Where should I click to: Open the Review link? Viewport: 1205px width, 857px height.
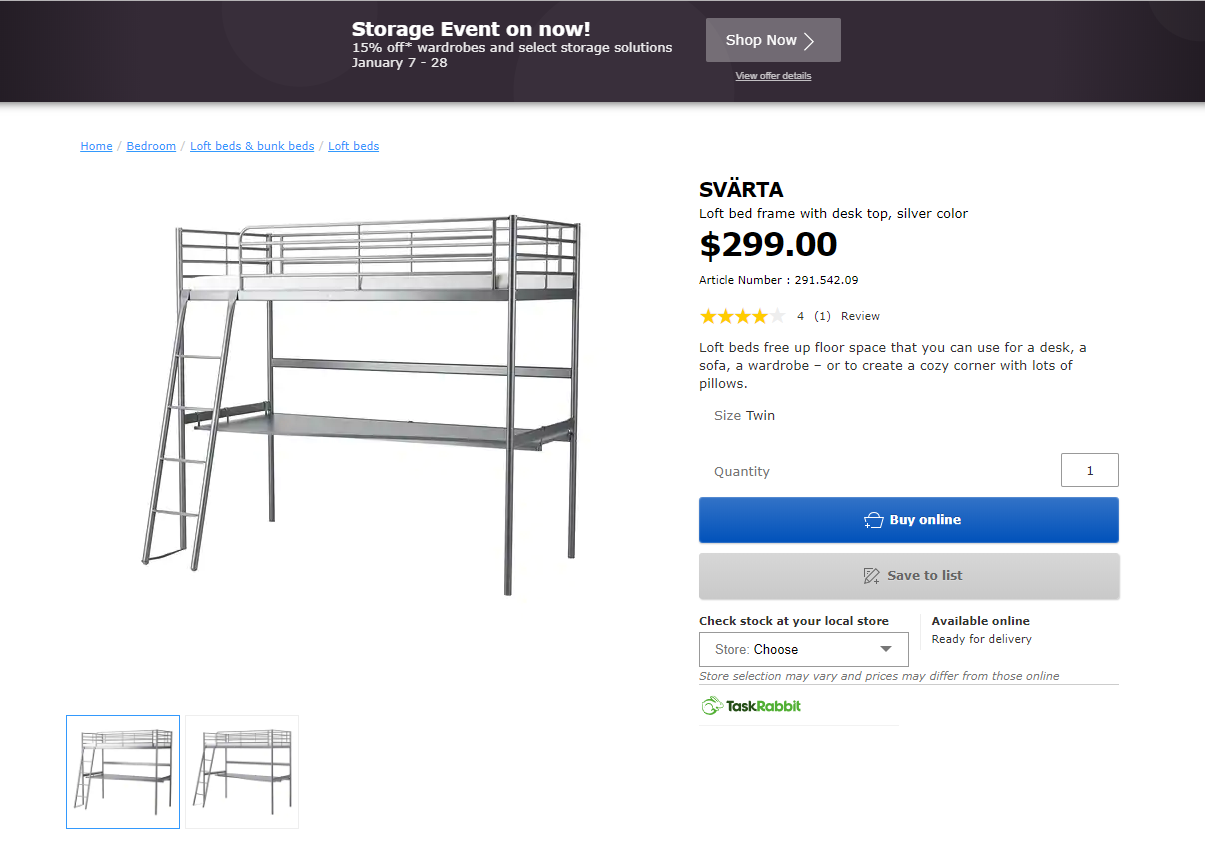(x=860, y=316)
